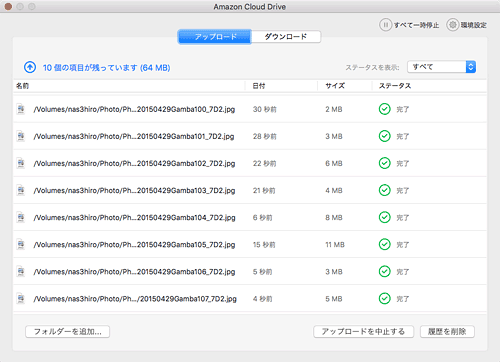This screenshot has width=500, height=362.
Task: Click green complete checkmark for Gamba107 row
Action: pyautogui.click(x=384, y=298)
